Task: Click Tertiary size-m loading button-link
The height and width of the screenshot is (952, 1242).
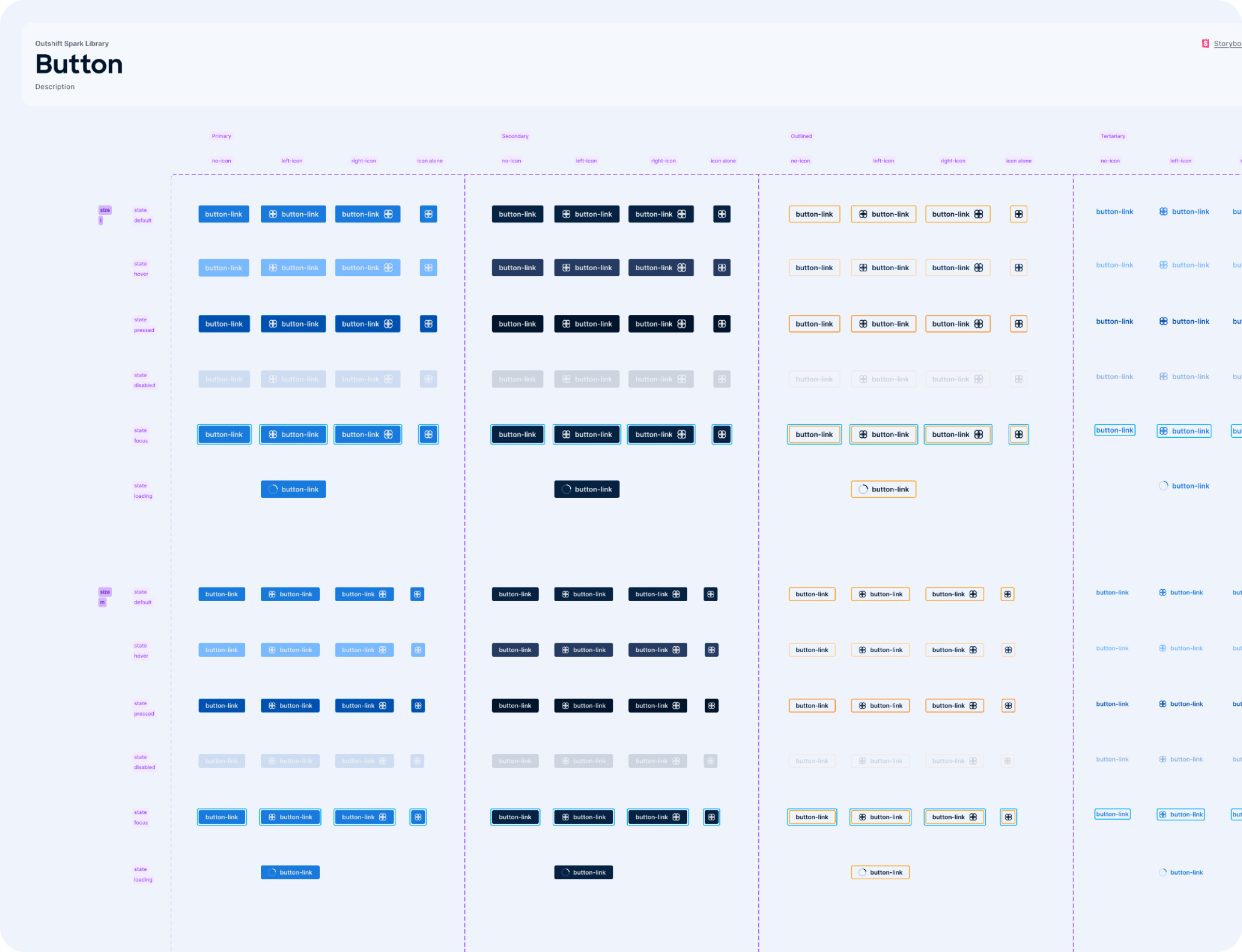Action: (x=1181, y=872)
